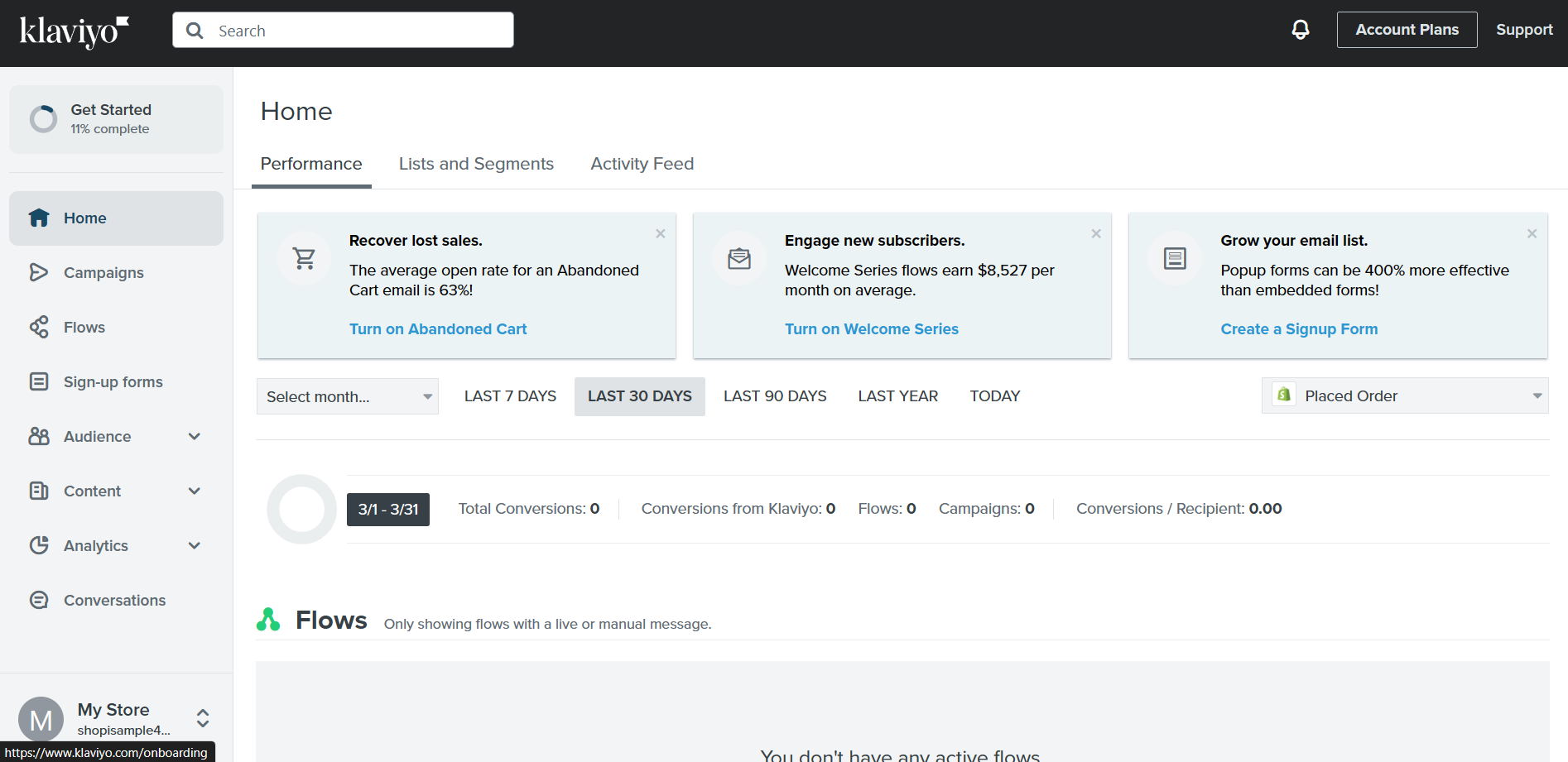Click the Get Started progress ring
Screen dimensions: 1568x762
[x=44, y=119]
